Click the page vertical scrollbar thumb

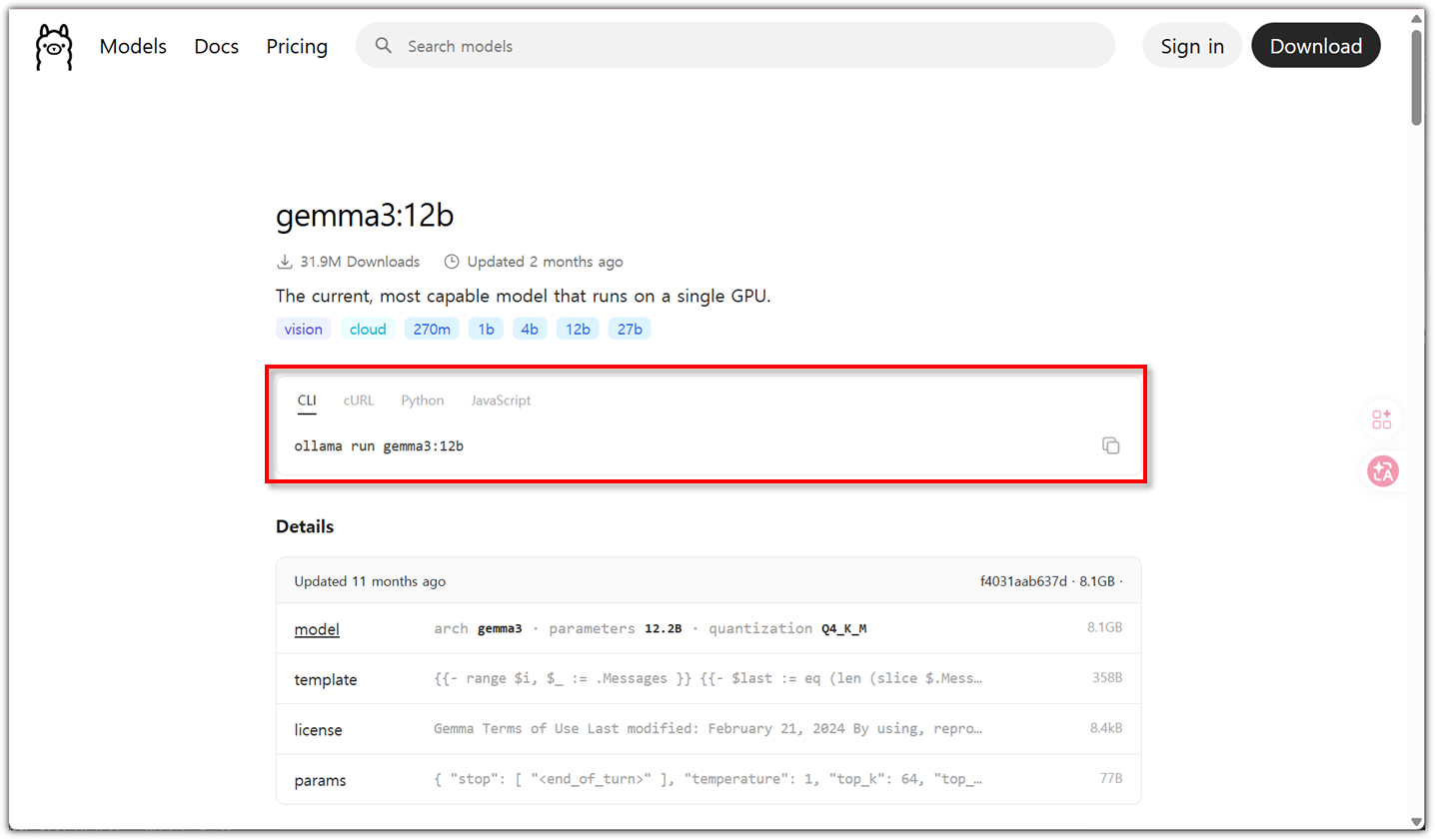[1417, 77]
